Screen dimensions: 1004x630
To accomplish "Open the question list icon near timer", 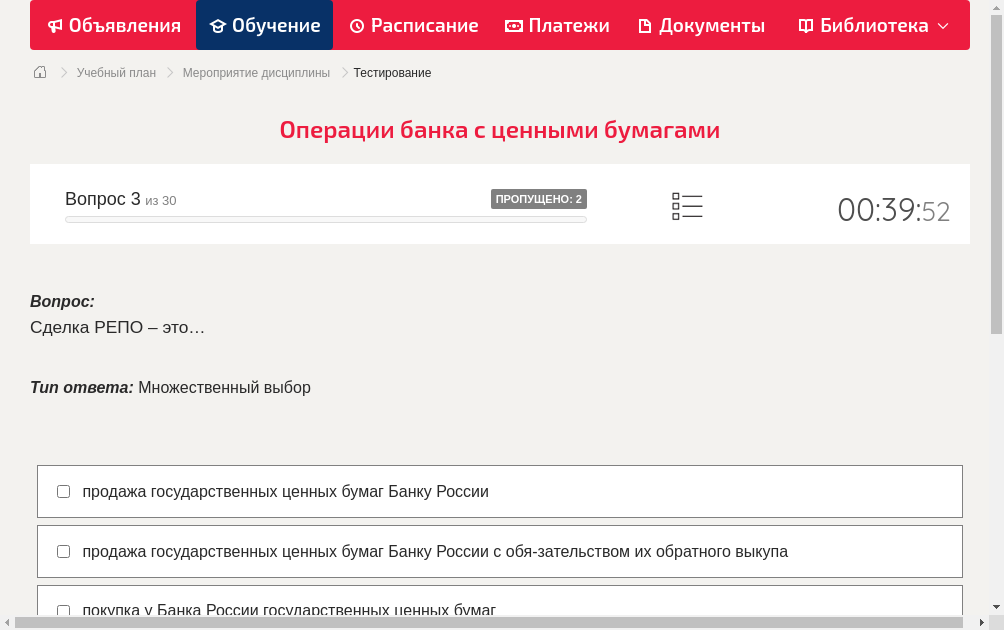I will tap(687, 207).
